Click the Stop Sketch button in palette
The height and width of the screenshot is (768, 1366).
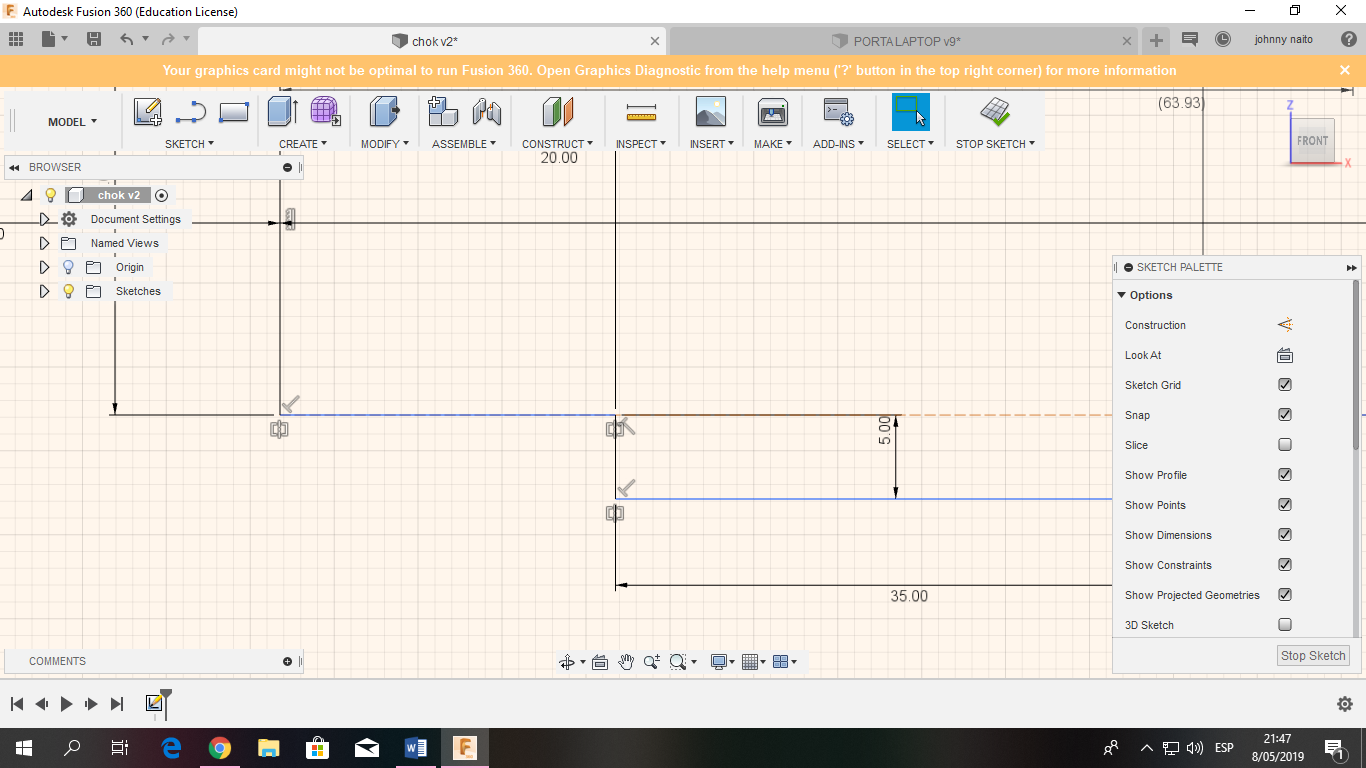tap(1314, 656)
